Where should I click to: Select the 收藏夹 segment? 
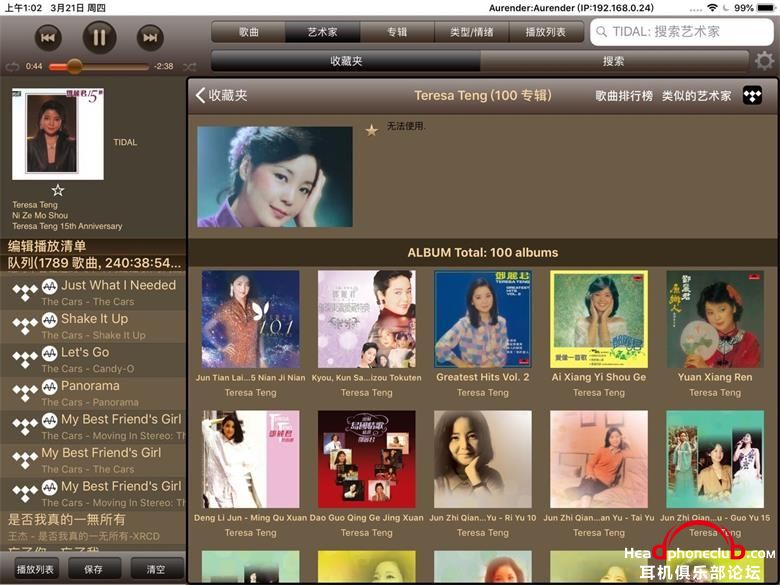click(346, 61)
